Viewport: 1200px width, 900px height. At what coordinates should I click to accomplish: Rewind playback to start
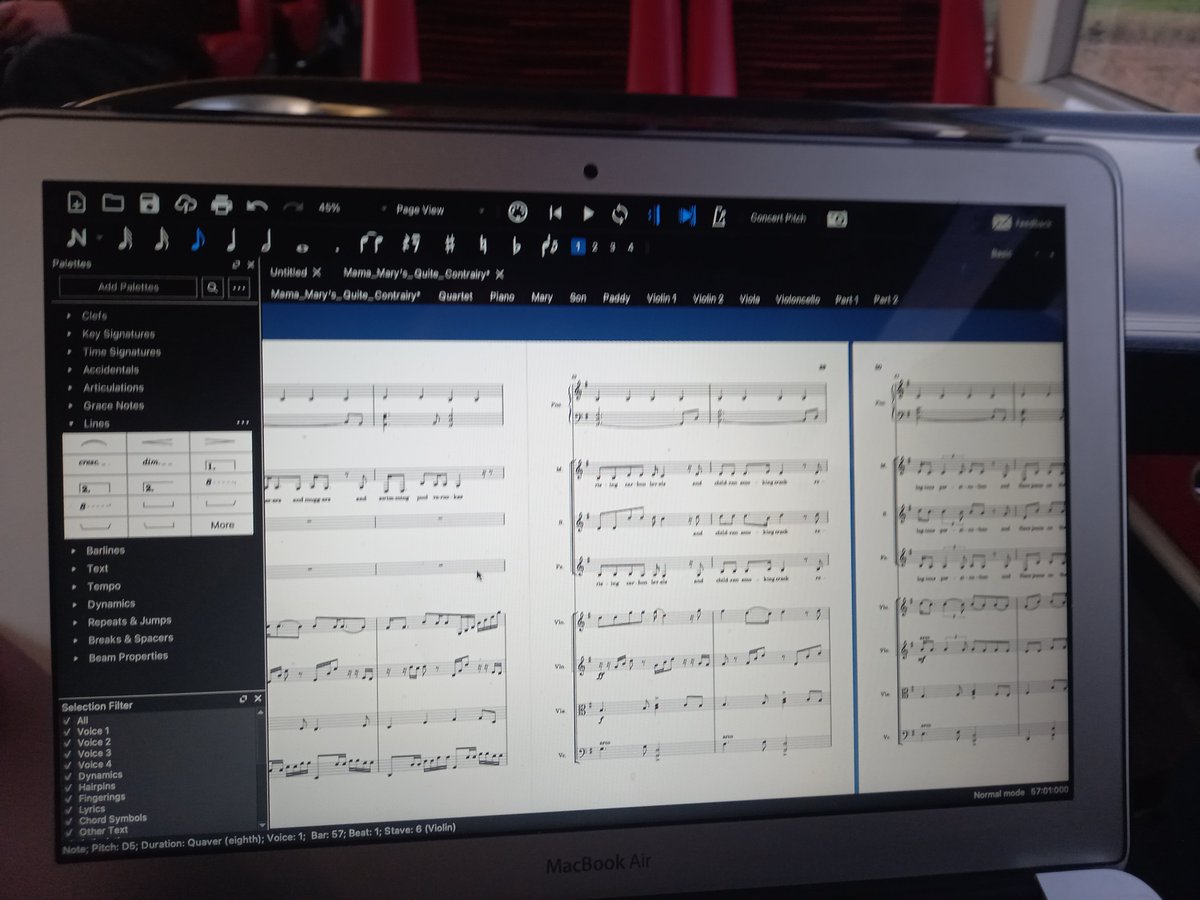pos(555,213)
